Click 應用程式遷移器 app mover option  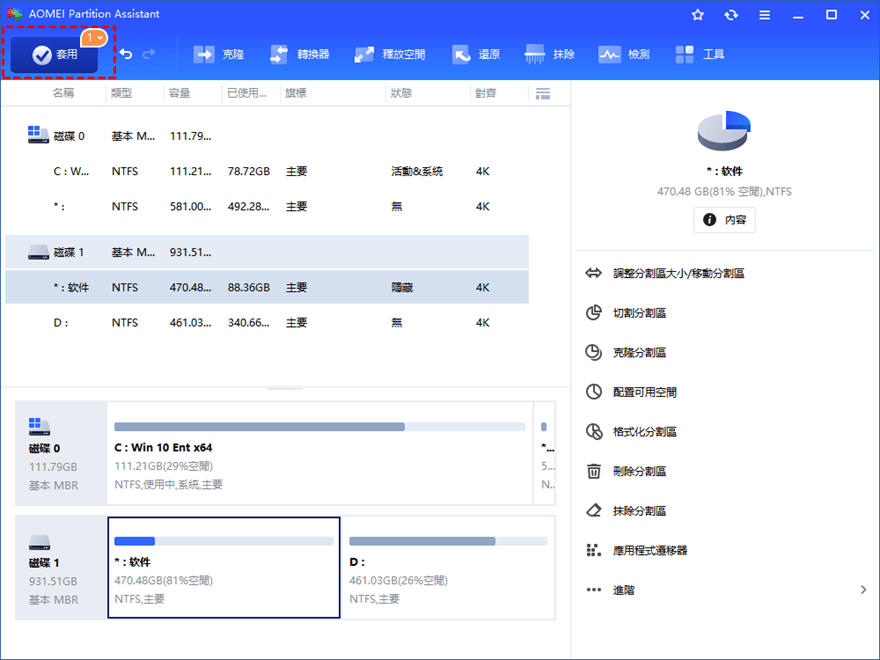(650, 551)
